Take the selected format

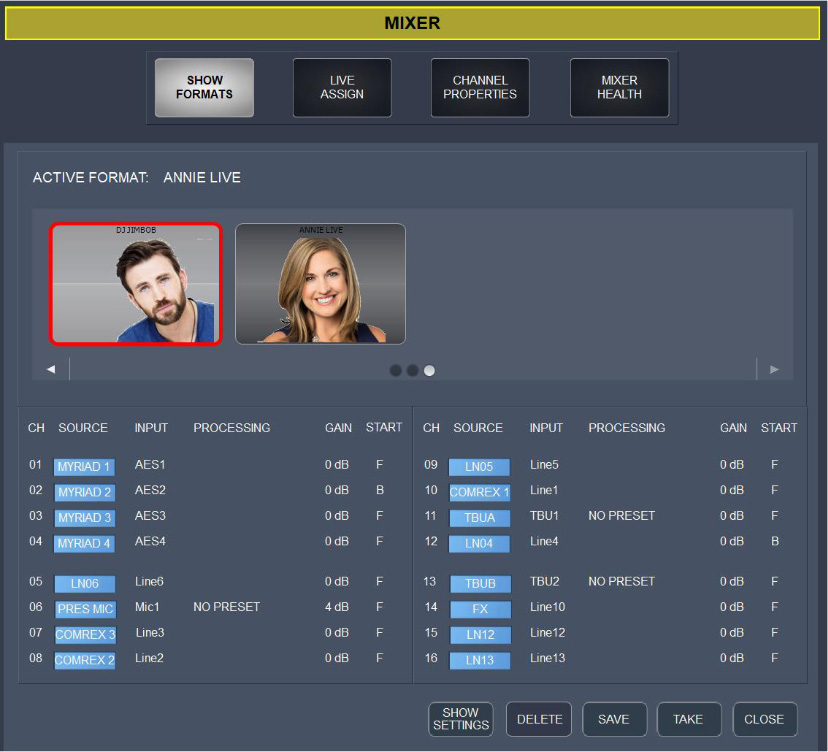click(688, 719)
